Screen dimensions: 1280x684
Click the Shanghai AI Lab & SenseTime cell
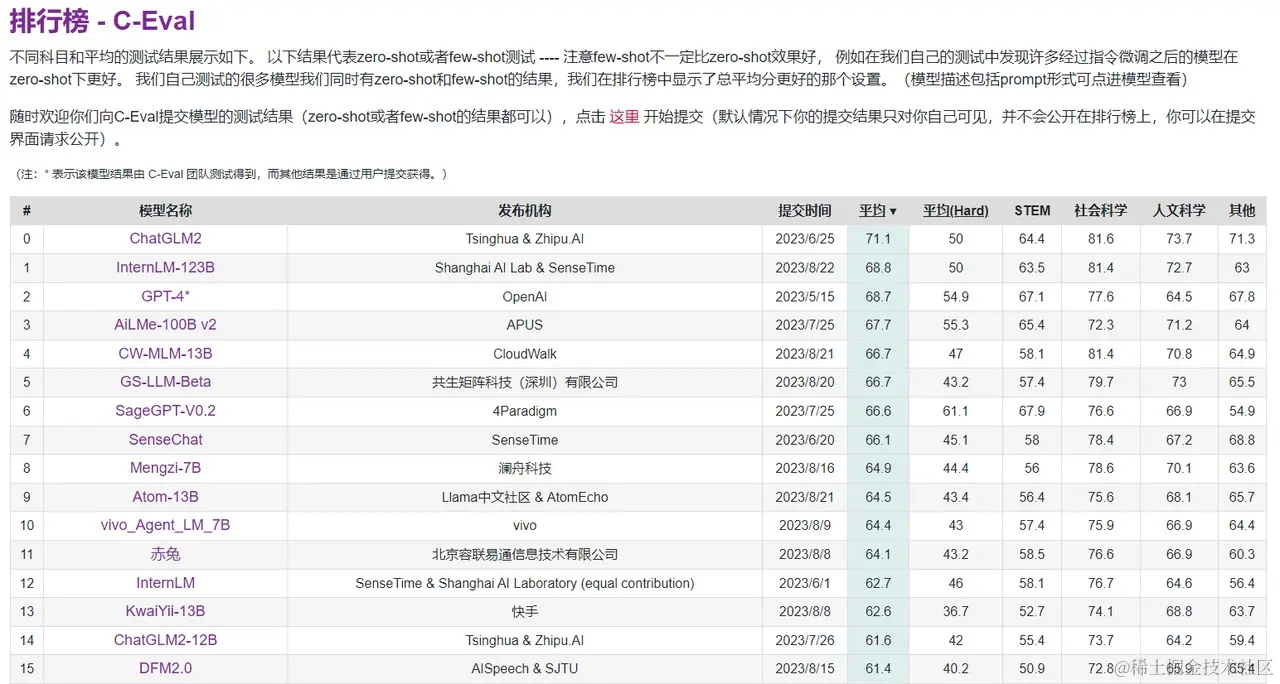[525, 268]
